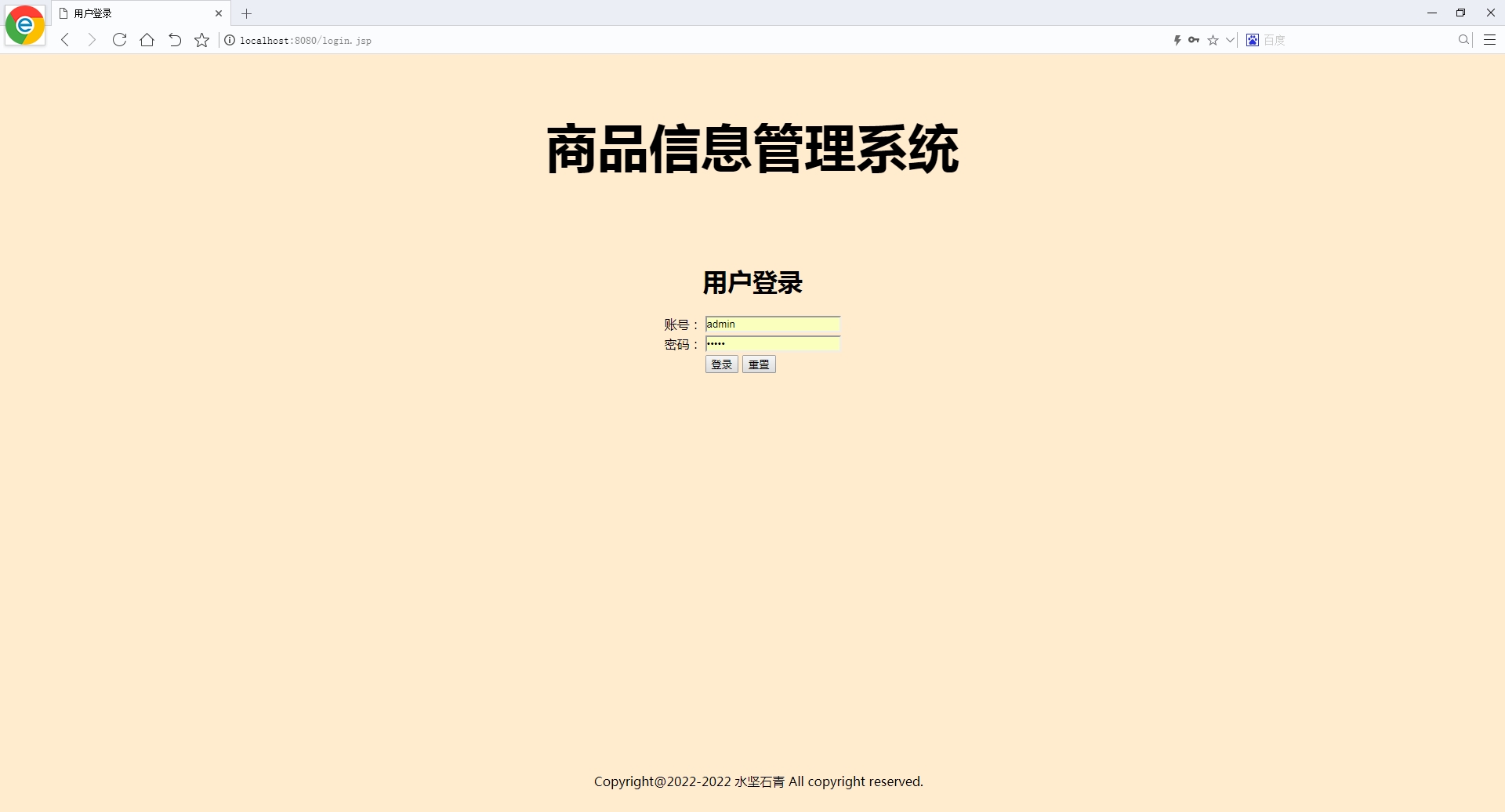The width and height of the screenshot is (1505, 812).
Task: Click the admin account input field
Action: [772, 324]
